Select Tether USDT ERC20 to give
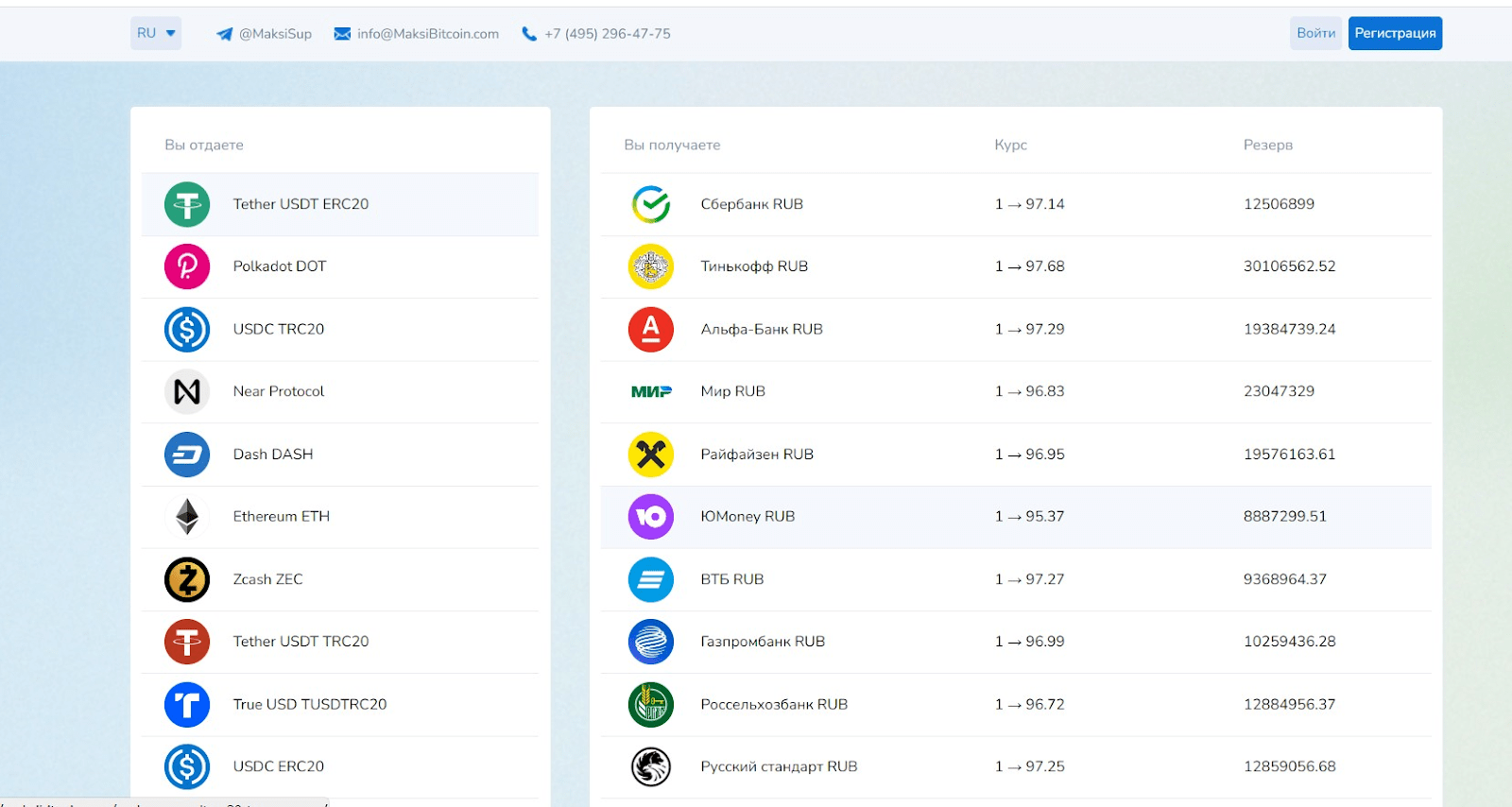The width and height of the screenshot is (1512, 807). coord(340,204)
